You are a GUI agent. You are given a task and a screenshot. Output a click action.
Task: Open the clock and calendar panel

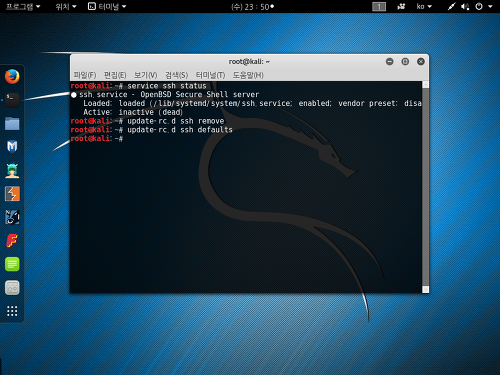click(252, 7)
